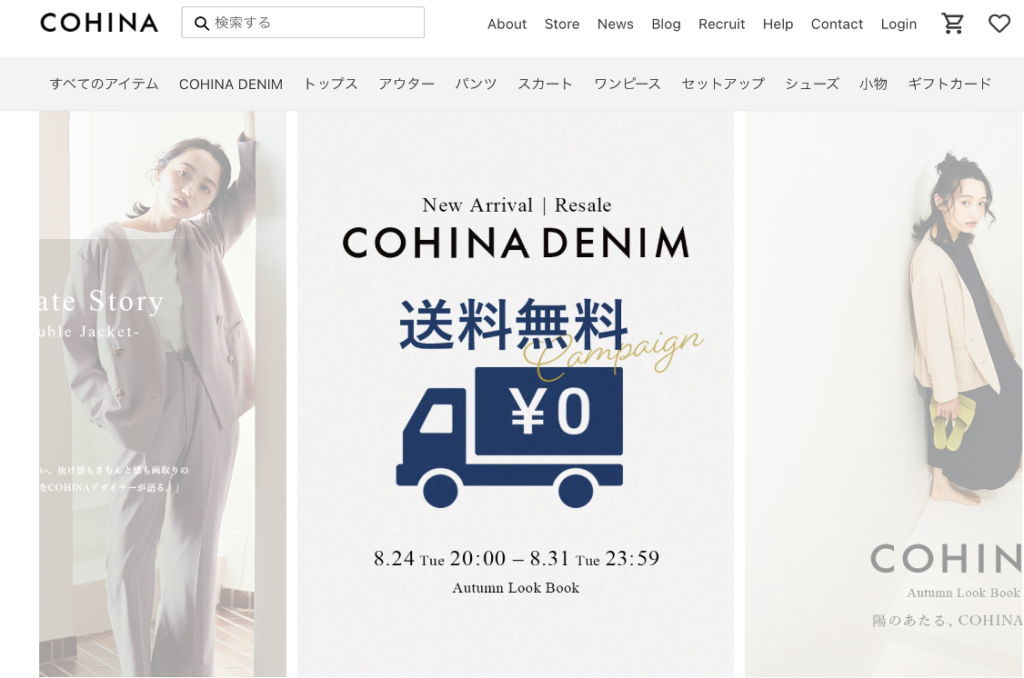This screenshot has height=678, width=1024.
Task: Select the COHINA DENIM category
Action: 231,84
